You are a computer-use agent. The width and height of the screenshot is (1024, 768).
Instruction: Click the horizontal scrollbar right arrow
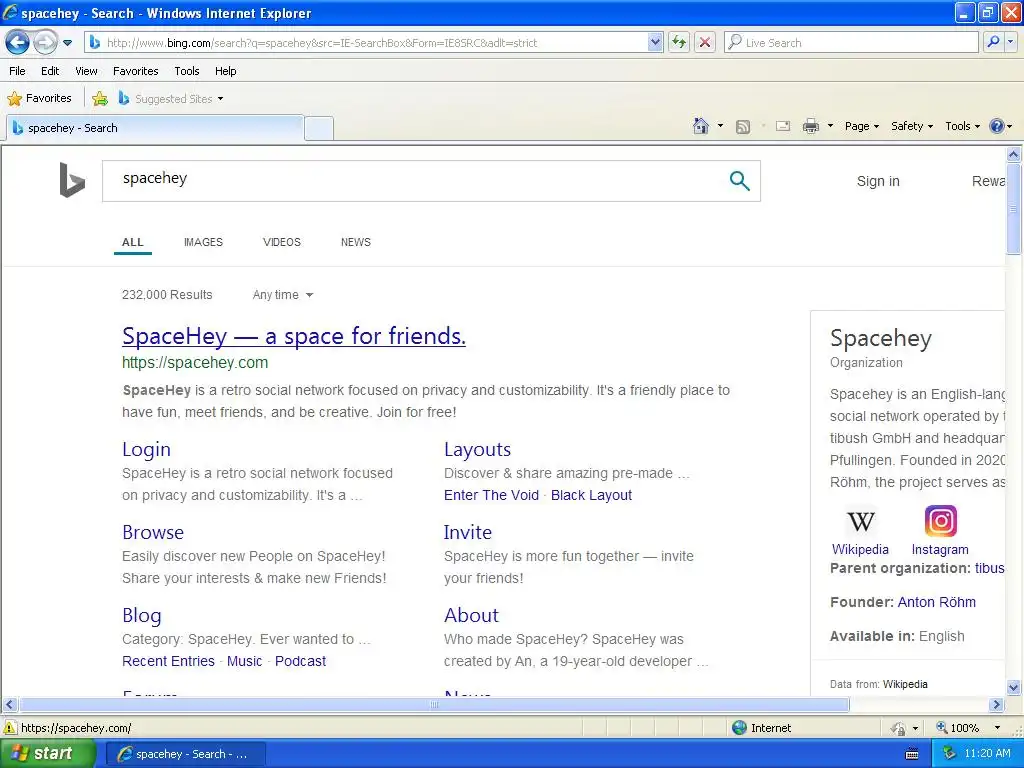click(x=996, y=705)
